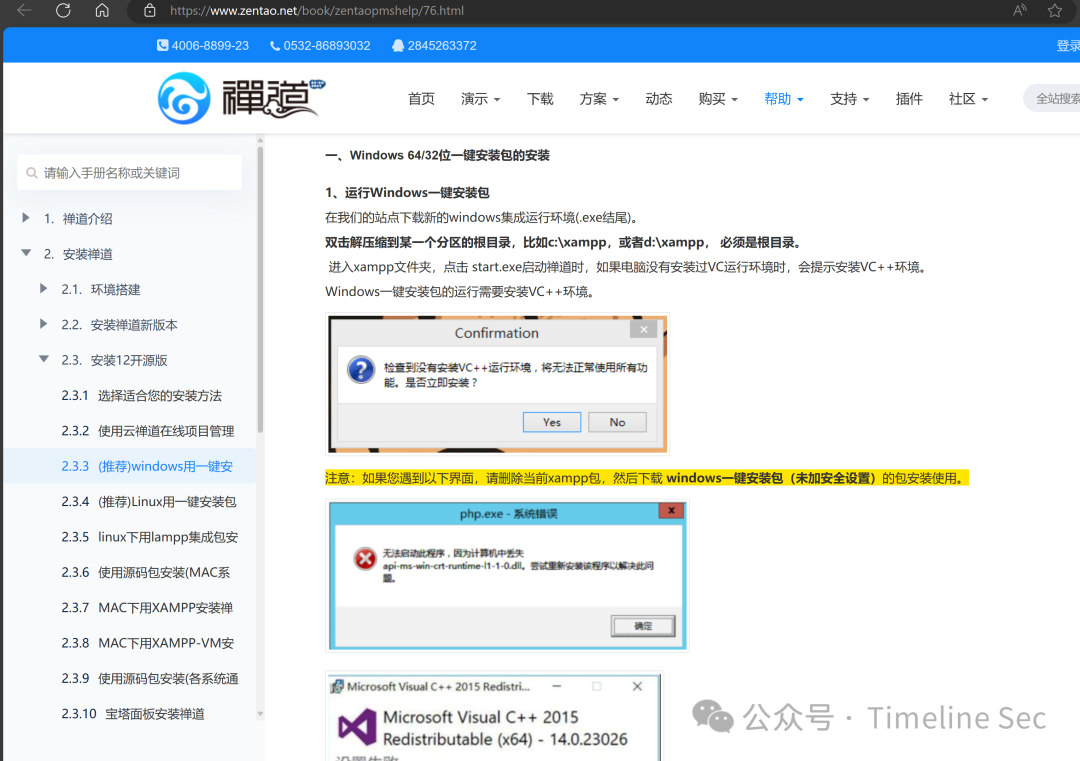
Task: Click the browser home icon
Action: coord(102,11)
